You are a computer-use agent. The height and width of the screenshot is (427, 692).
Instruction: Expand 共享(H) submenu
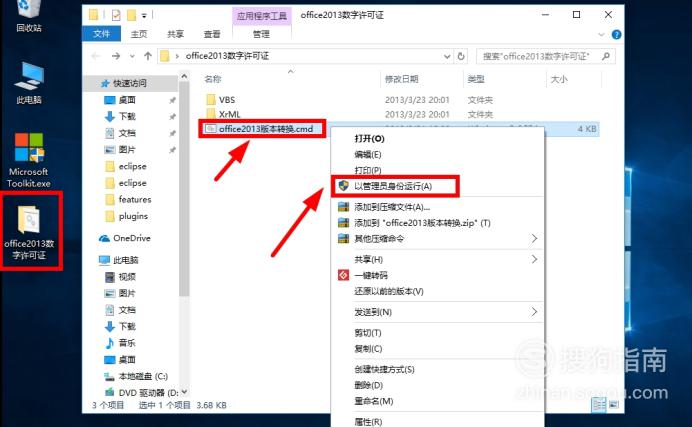pyautogui.click(x=437, y=259)
